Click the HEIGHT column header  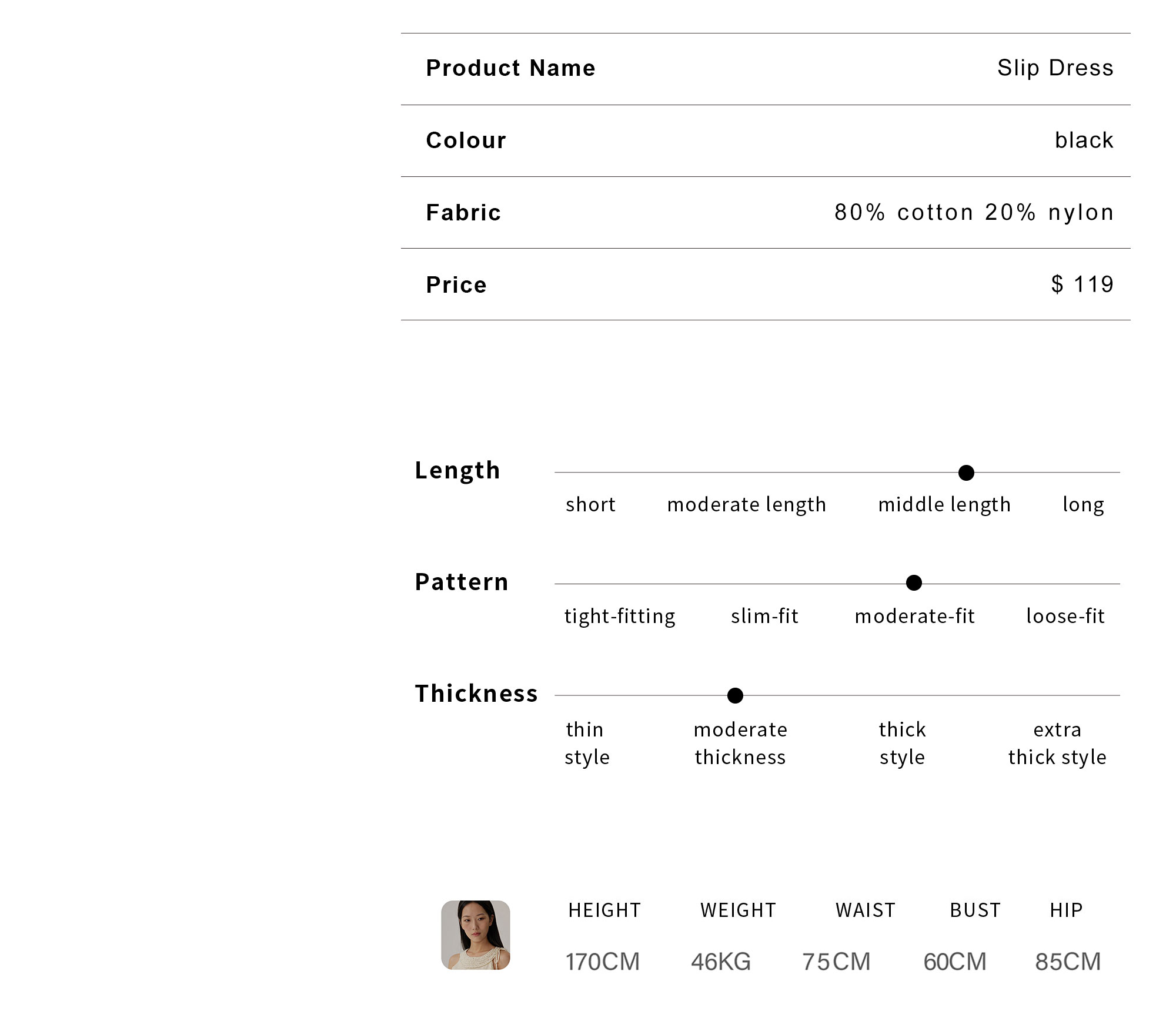604,910
